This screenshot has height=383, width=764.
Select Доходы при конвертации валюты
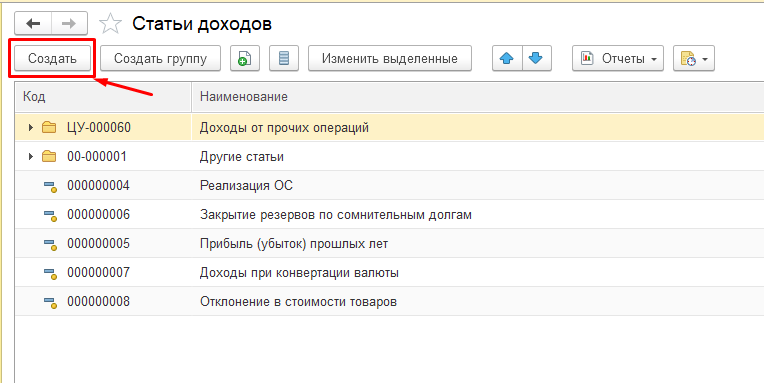[x=390, y=272]
